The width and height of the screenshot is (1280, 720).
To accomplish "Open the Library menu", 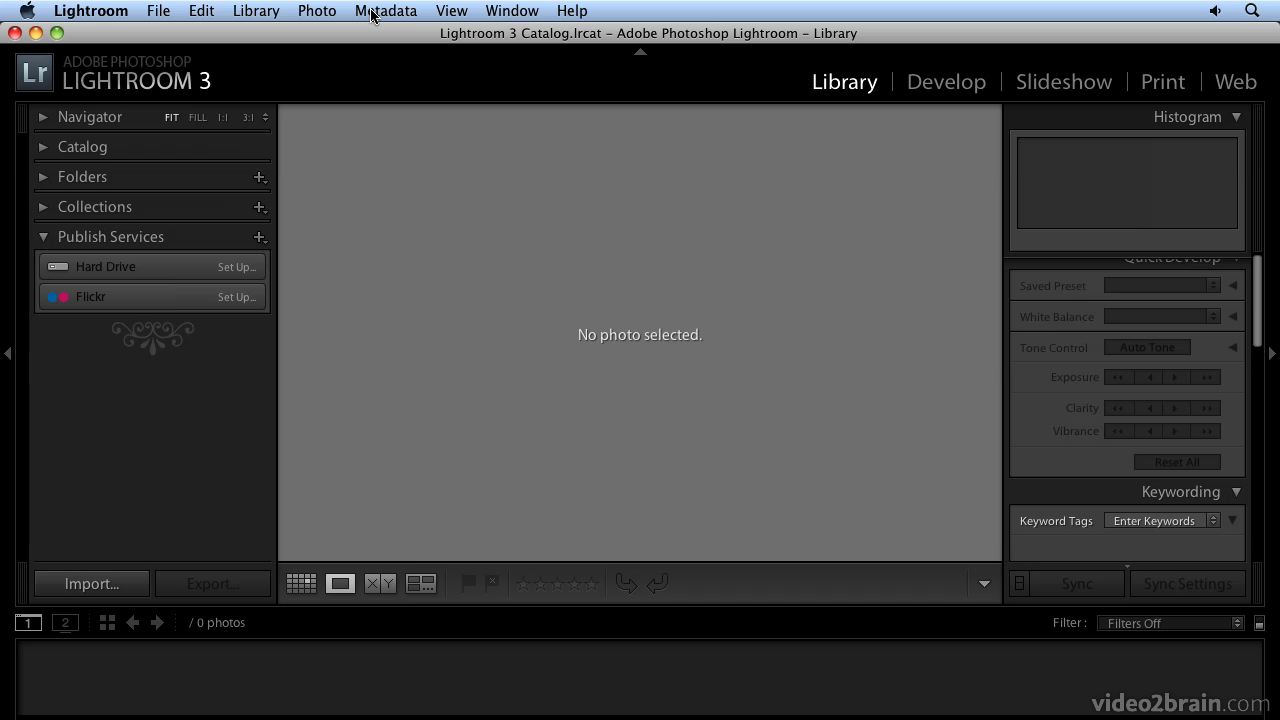I will coord(256,11).
